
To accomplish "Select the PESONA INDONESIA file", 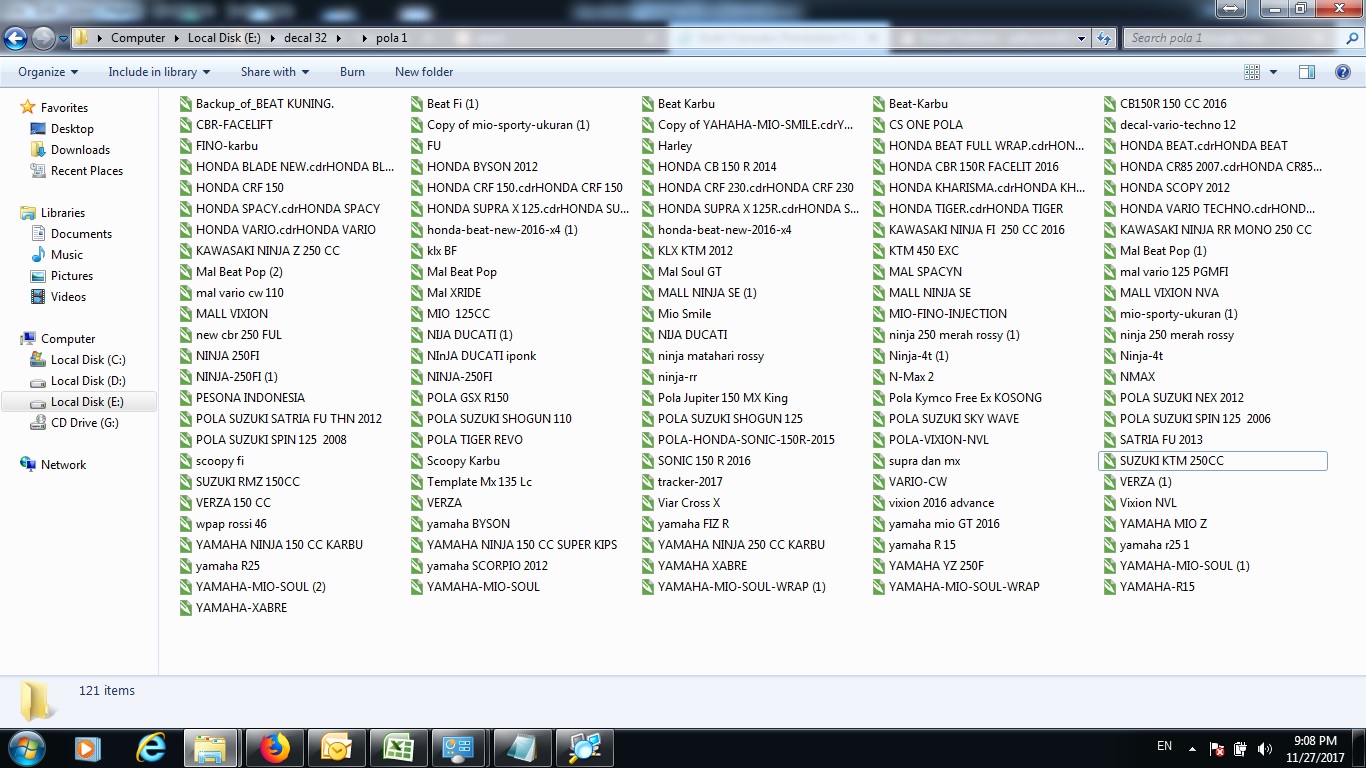I will [x=243, y=398].
